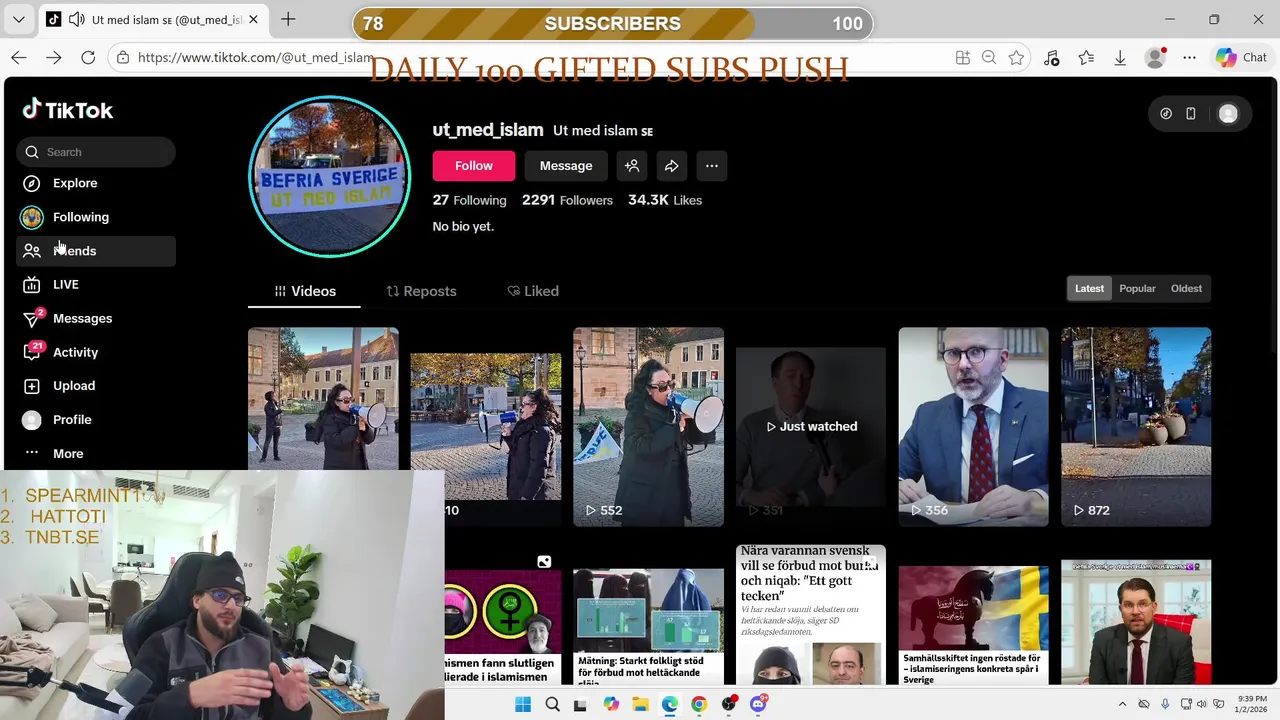The width and height of the screenshot is (1280, 720).
Task: Open Windows taskbar Search
Action: point(553,704)
